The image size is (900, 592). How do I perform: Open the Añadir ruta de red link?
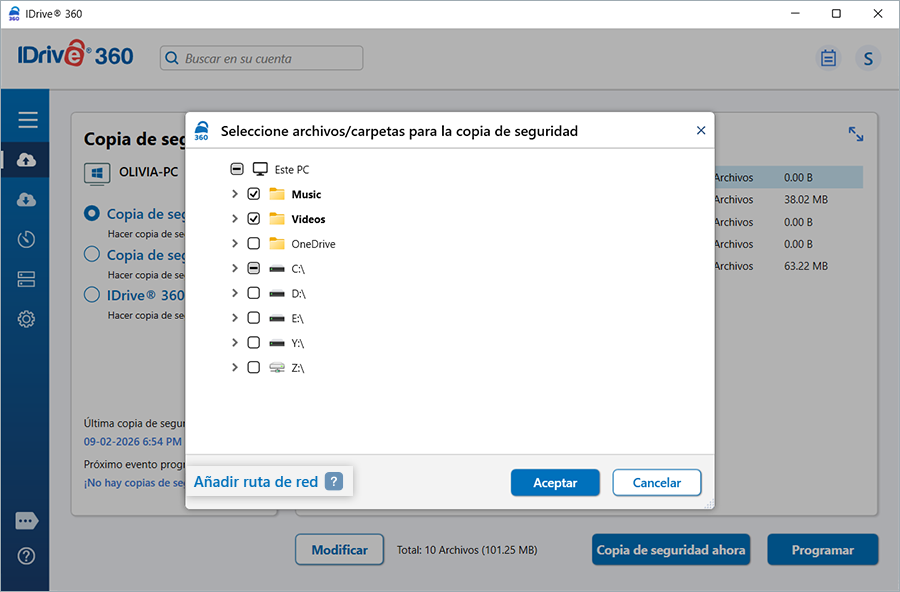[255, 482]
